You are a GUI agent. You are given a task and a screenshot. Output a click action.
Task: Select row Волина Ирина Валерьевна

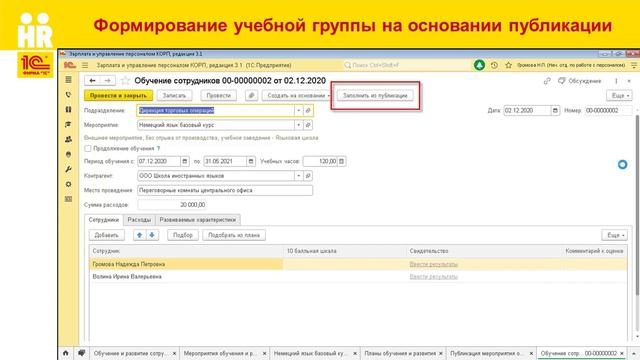click(358, 277)
